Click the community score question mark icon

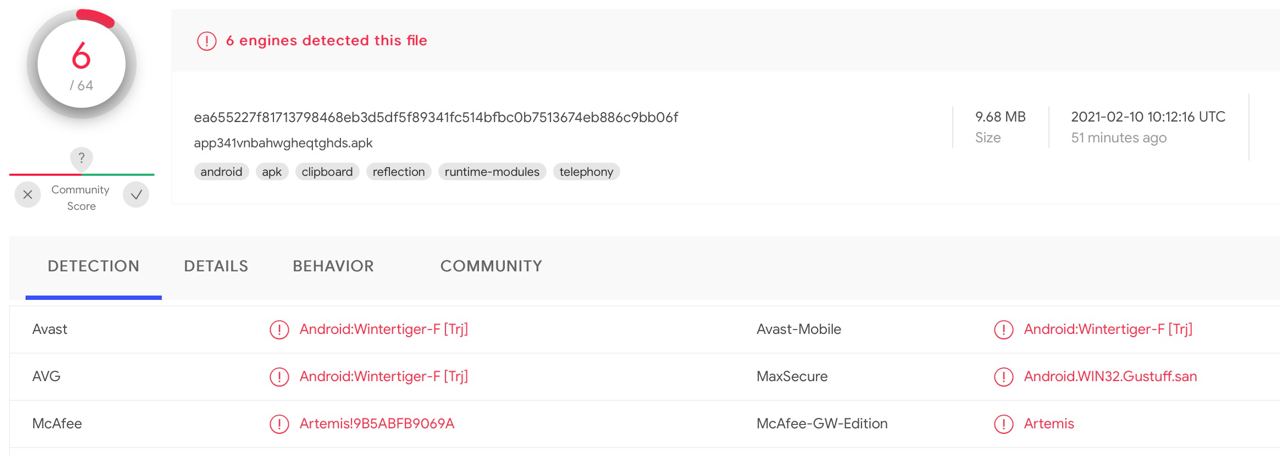pyautogui.click(x=82, y=158)
